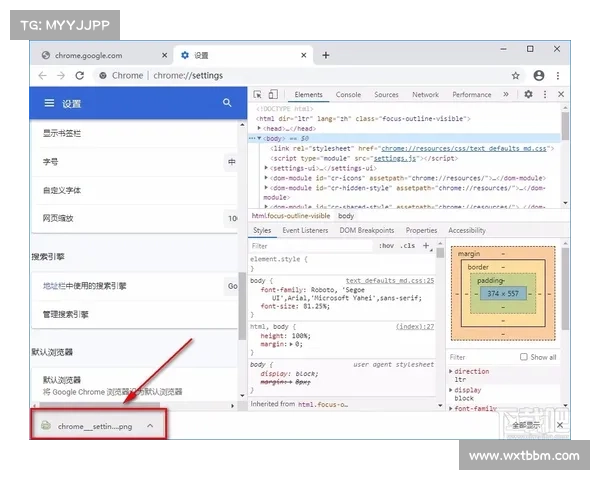Open the download item chevron menu

click(150, 426)
